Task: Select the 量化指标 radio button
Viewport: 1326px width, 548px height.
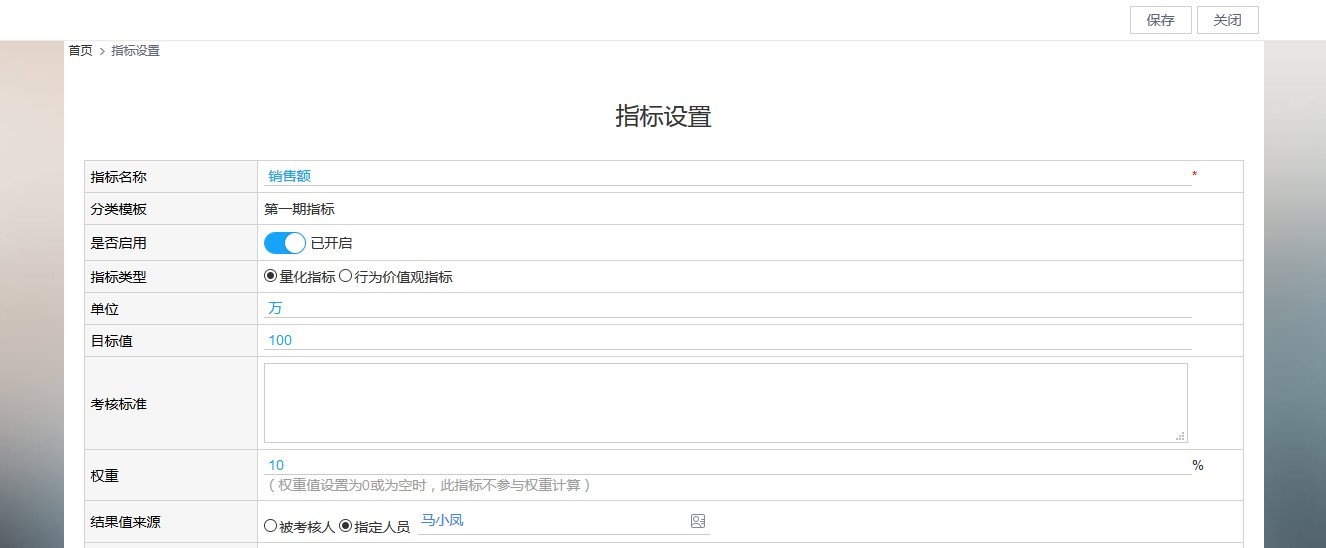Action: (x=270, y=277)
